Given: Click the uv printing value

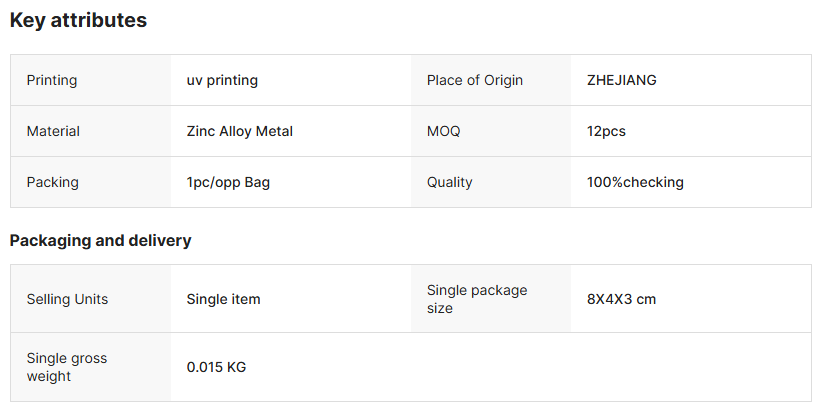Looking at the screenshot, I should tap(222, 80).
